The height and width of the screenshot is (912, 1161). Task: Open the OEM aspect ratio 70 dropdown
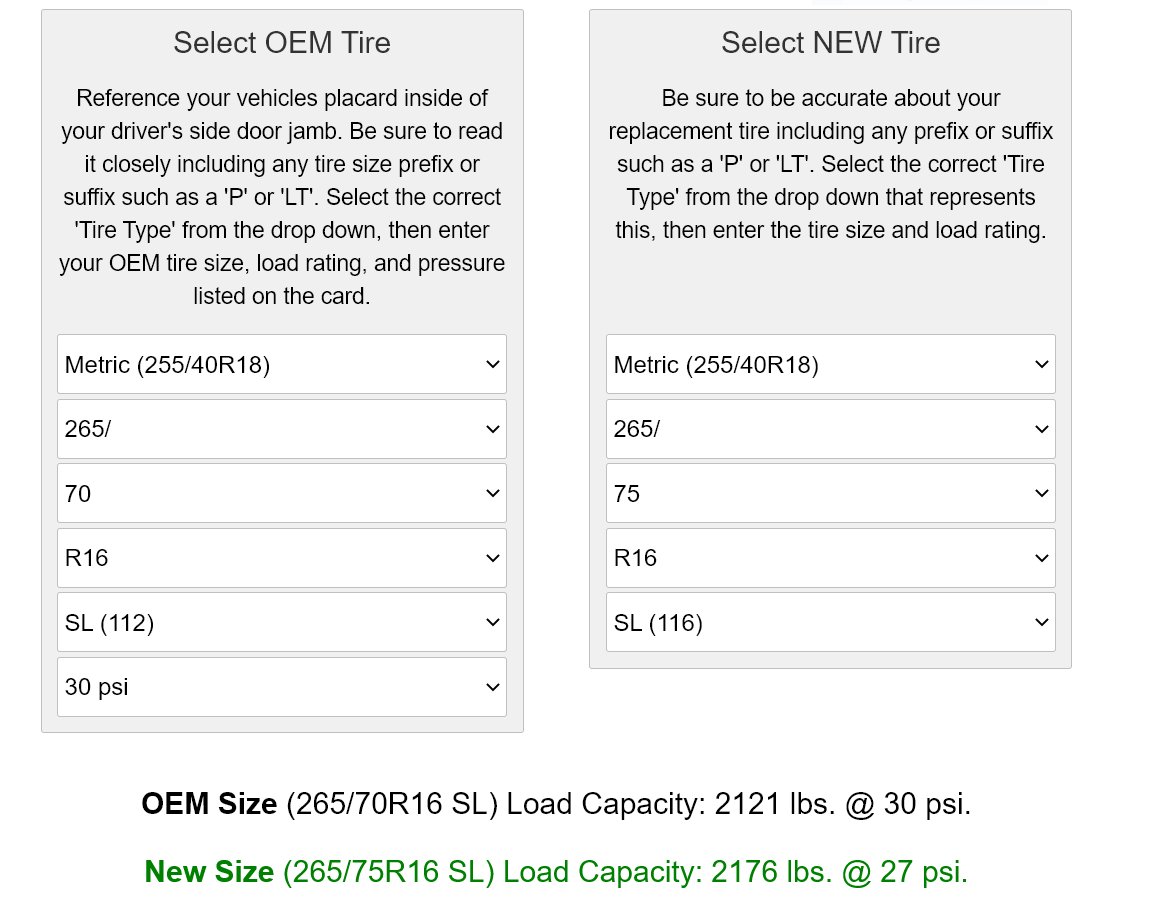(281, 494)
